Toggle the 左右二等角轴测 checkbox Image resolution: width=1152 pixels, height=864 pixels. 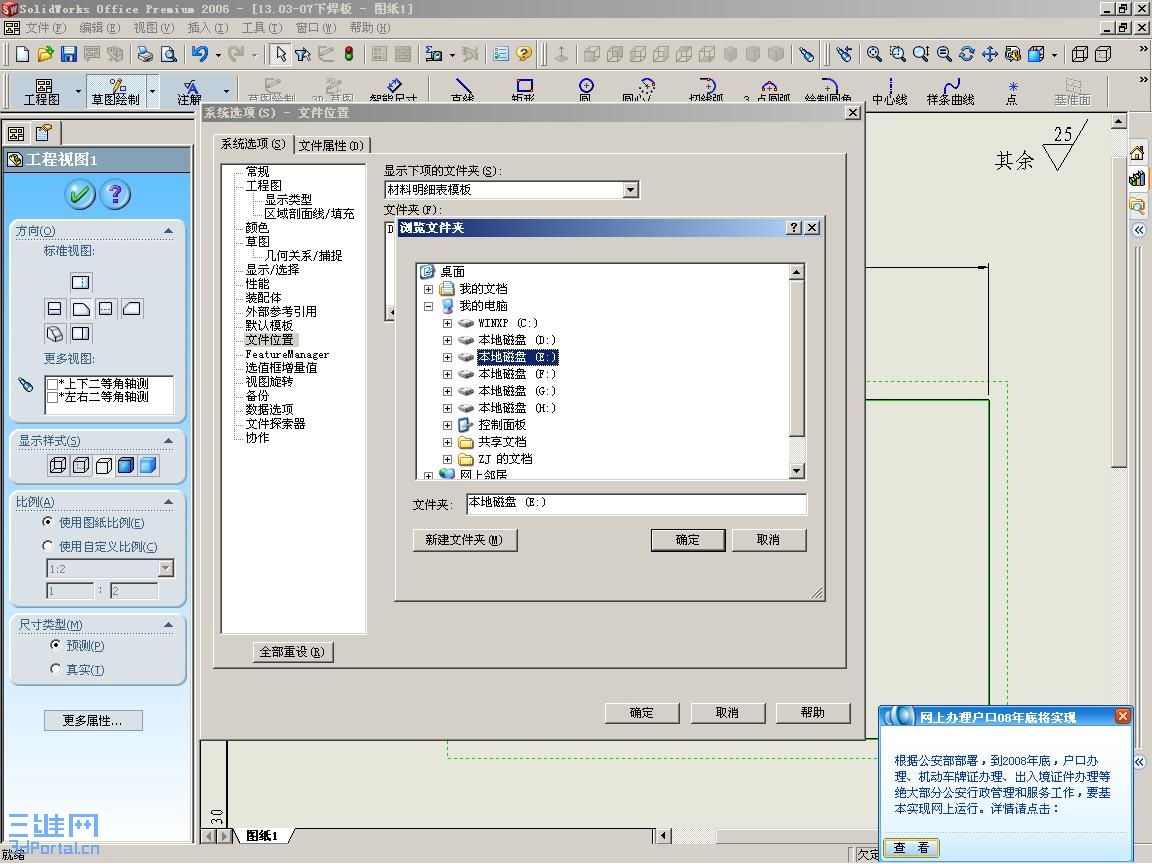click(x=52, y=397)
